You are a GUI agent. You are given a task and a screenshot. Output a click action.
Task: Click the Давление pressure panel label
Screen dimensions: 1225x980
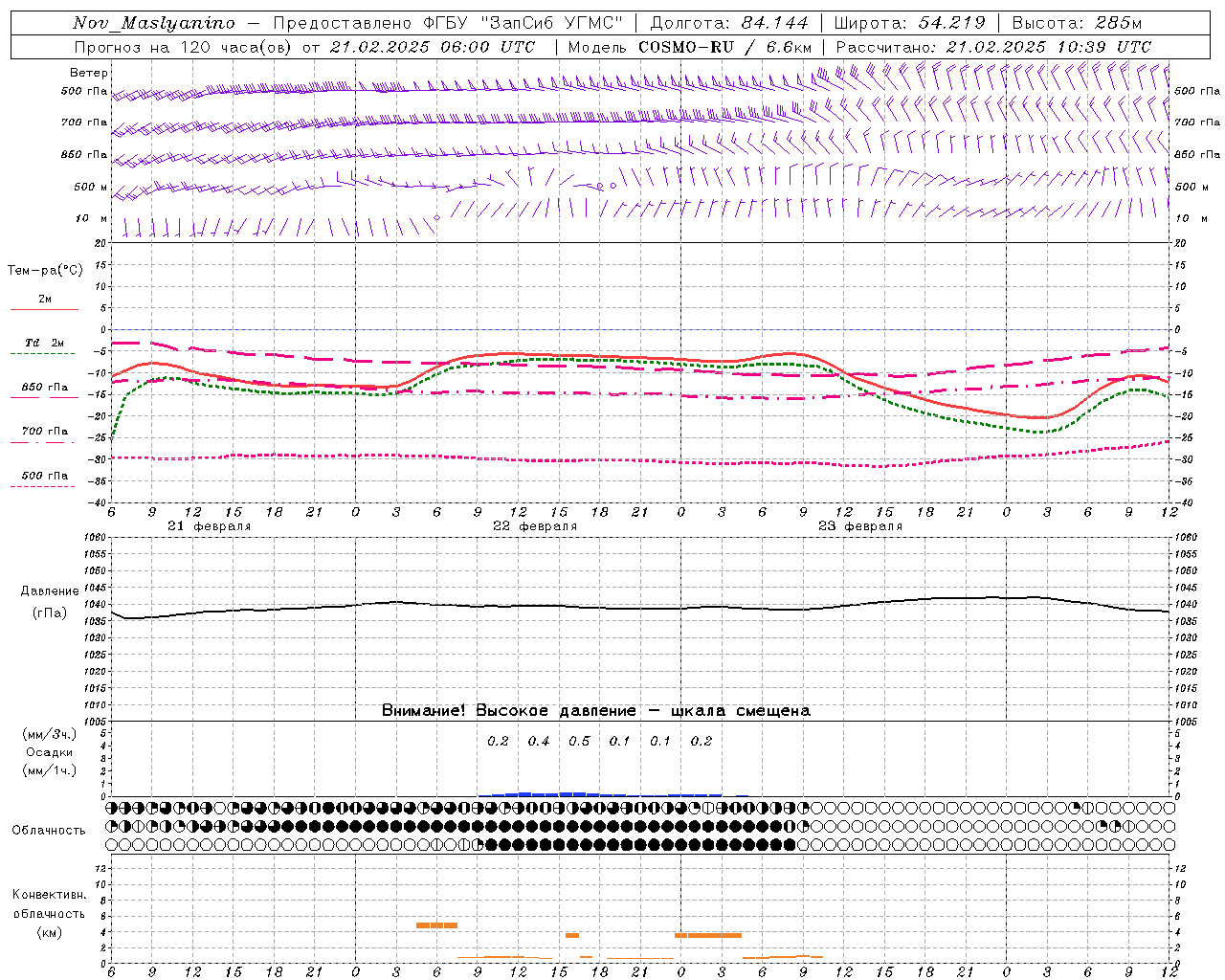point(50,591)
